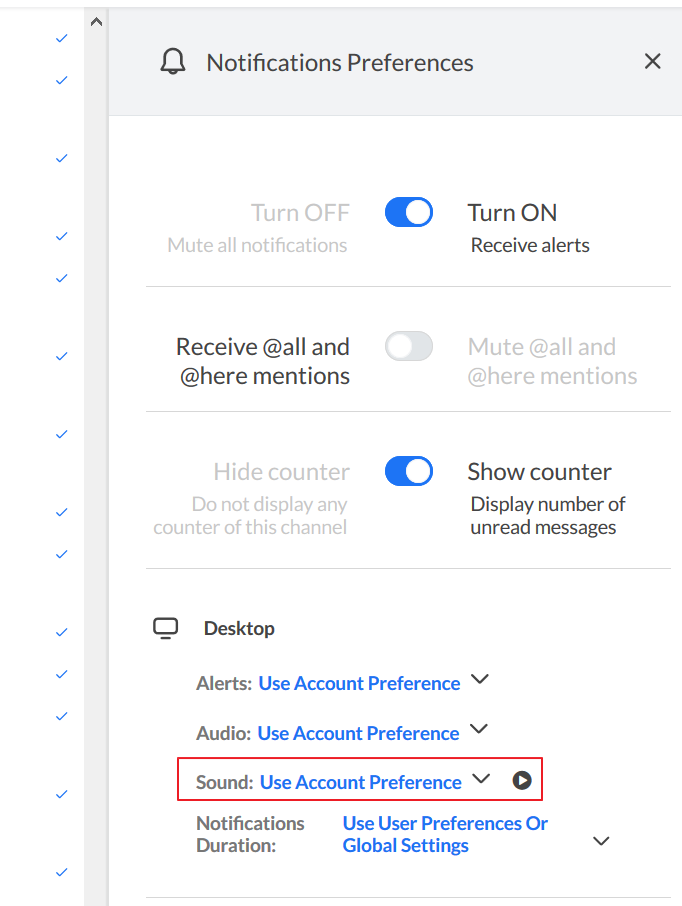The height and width of the screenshot is (906, 682).
Task: Click the bell icon in the header
Action: 173,61
